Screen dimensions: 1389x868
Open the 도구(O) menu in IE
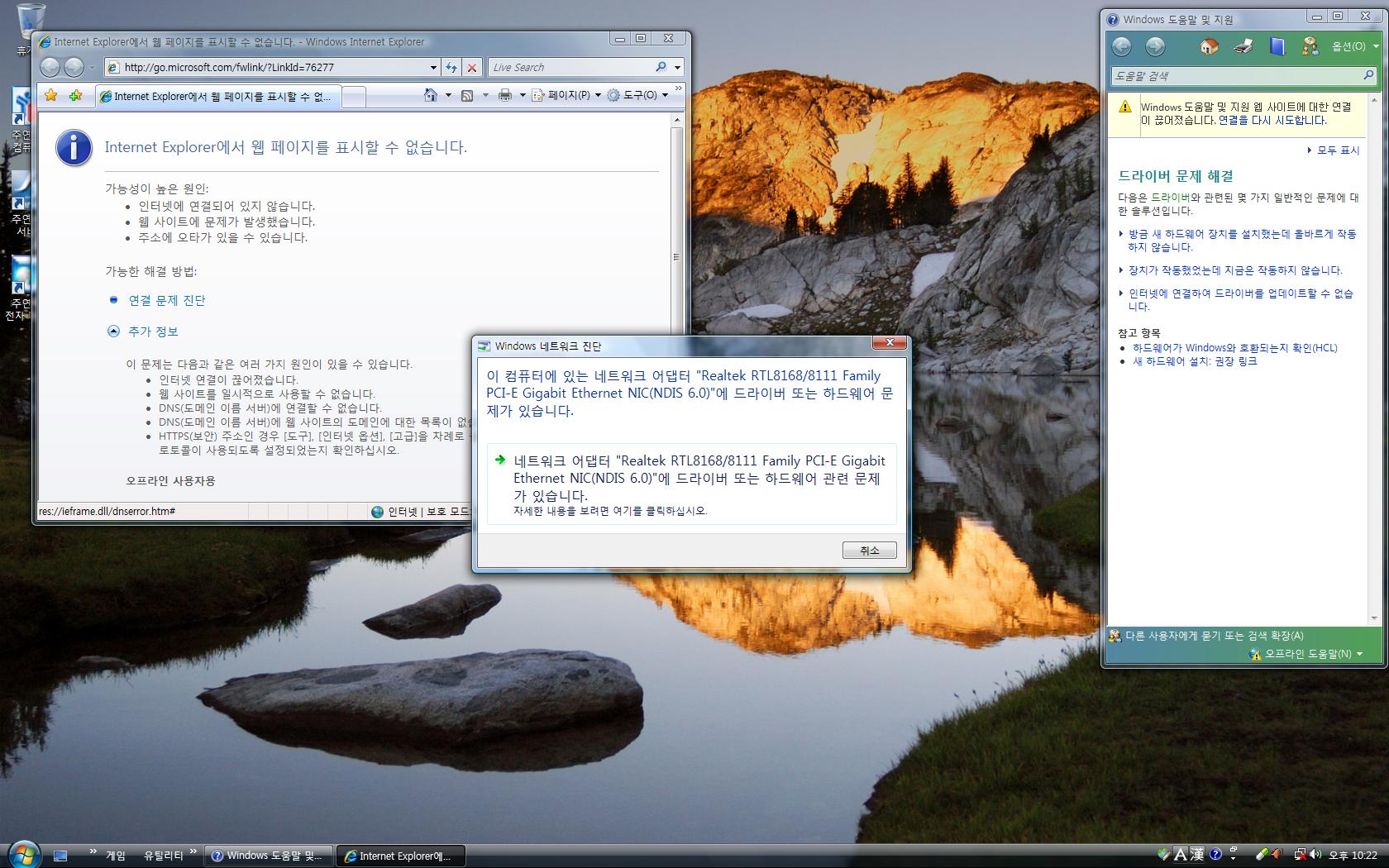coord(637,95)
